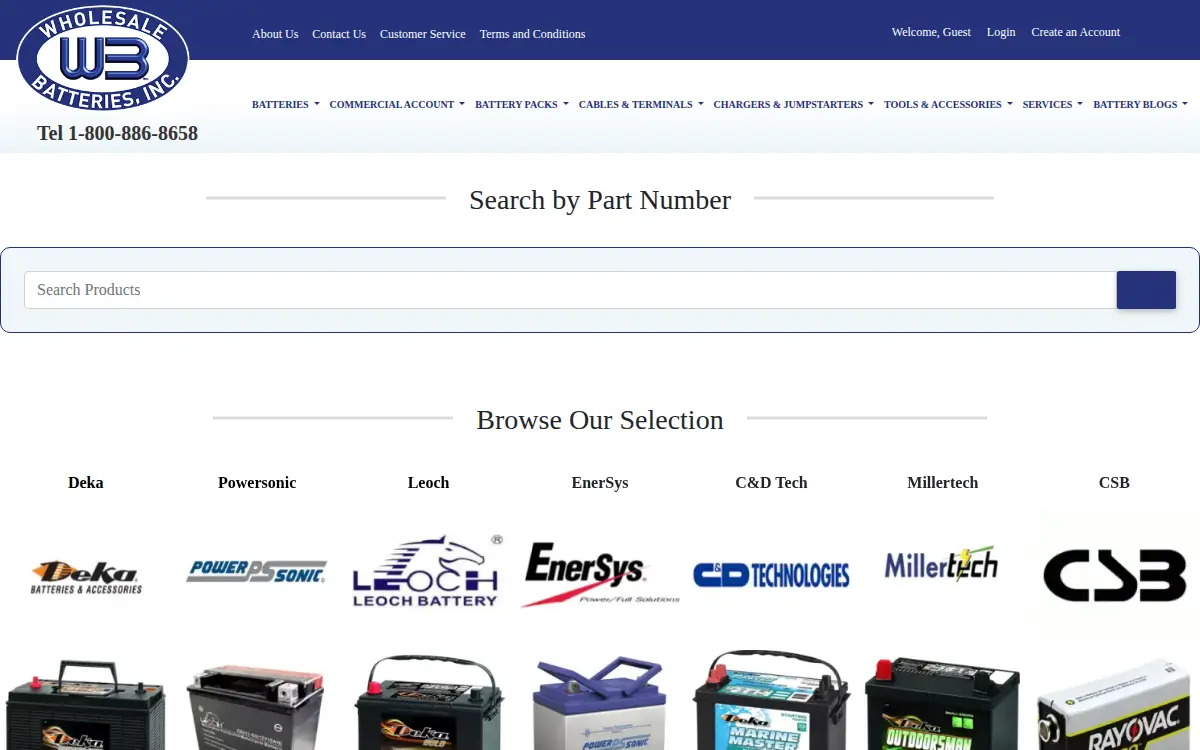This screenshot has height=750, width=1200.
Task: Expand the Commercial Account dropdown
Action: click(x=397, y=104)
